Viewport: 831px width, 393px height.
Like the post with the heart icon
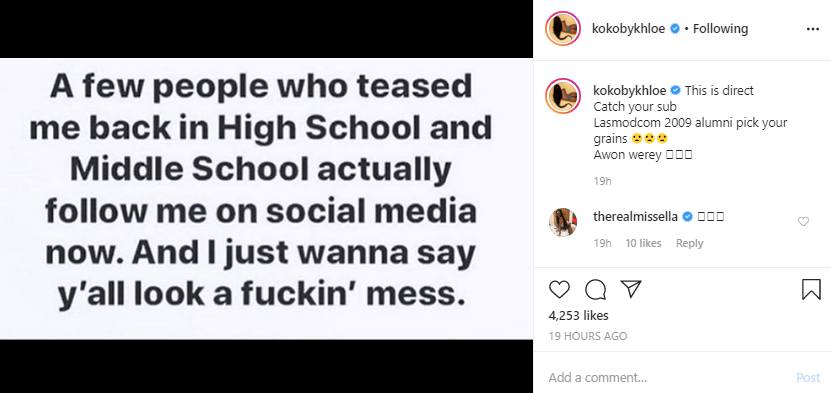click(559, 289)
